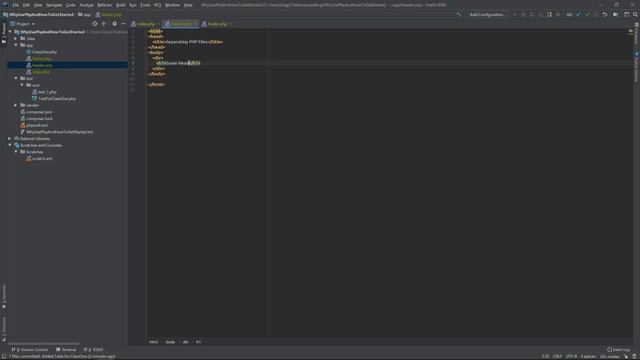The height and width of the screenshot is (360, 640).
Task: Click the locate target icon in Project panel
Action: tap(95, 24)
